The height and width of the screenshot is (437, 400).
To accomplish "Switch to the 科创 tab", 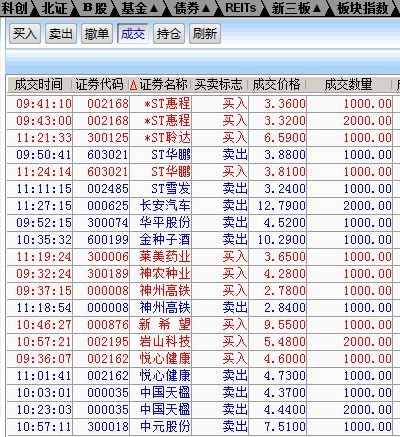I will (x=14, y=8).
